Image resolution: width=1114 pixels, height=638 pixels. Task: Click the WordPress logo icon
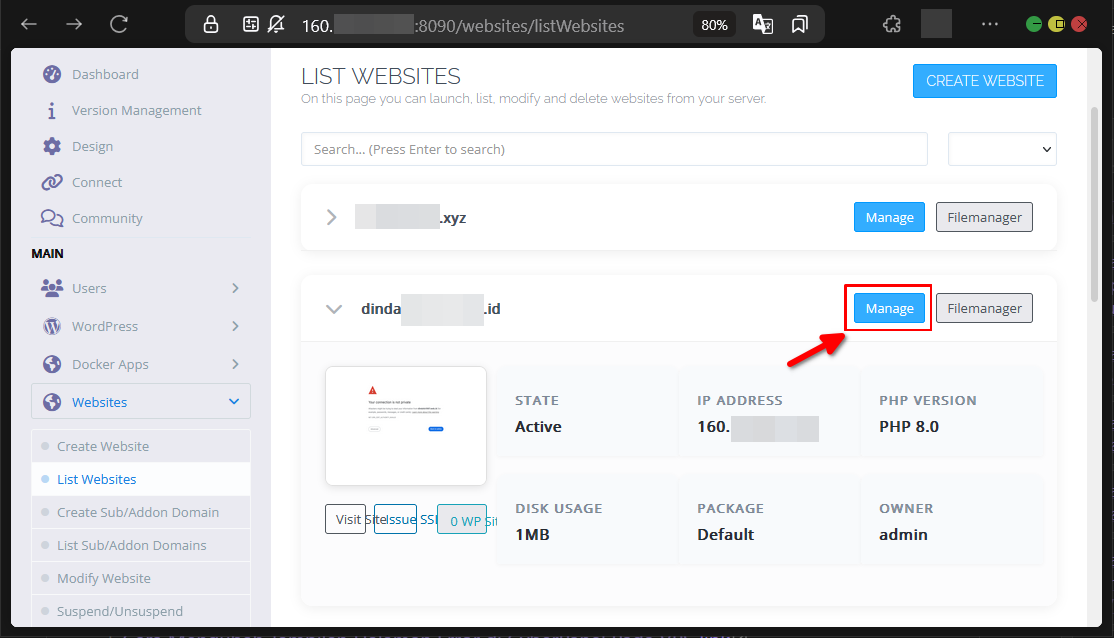[52, 326]
